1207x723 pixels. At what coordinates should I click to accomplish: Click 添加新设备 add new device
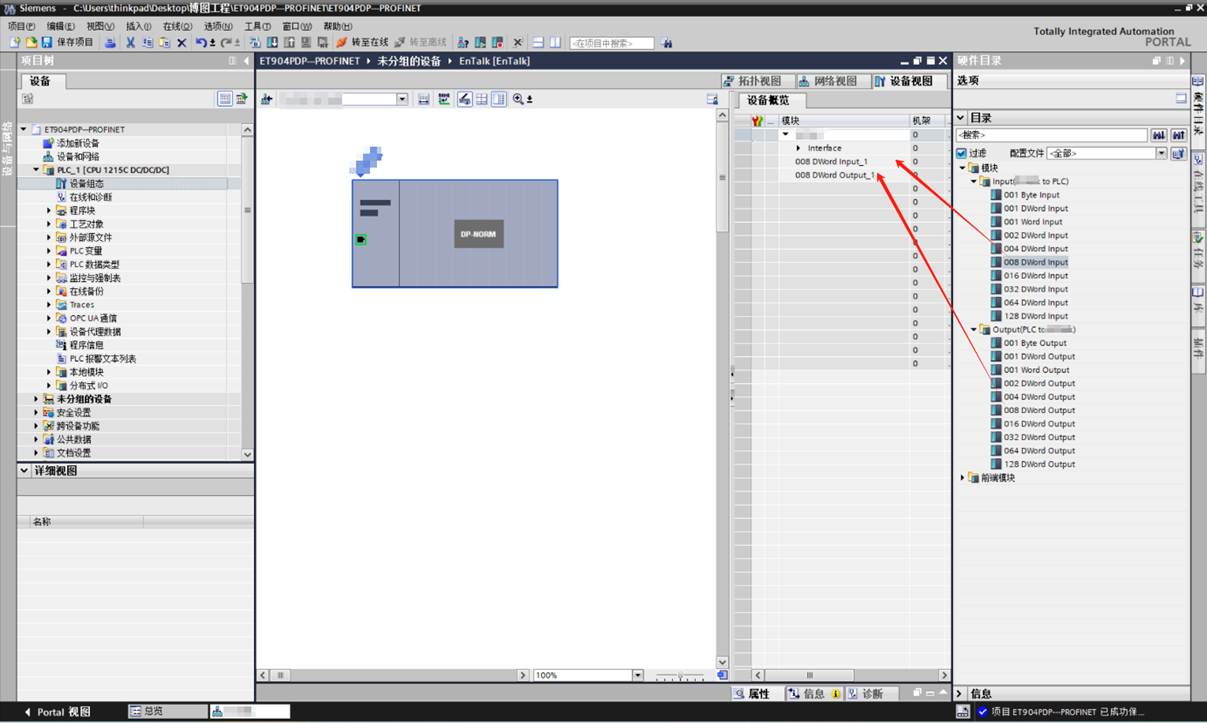[x=70, y=143]
